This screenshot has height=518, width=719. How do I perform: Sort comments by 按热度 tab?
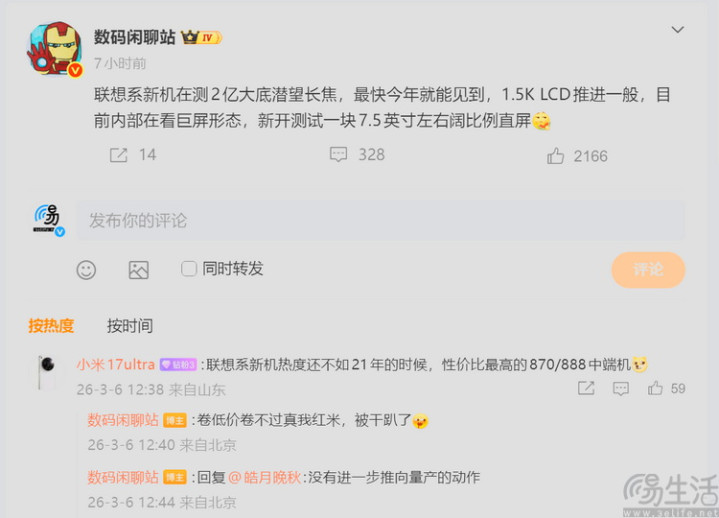[x=51, y=326]
